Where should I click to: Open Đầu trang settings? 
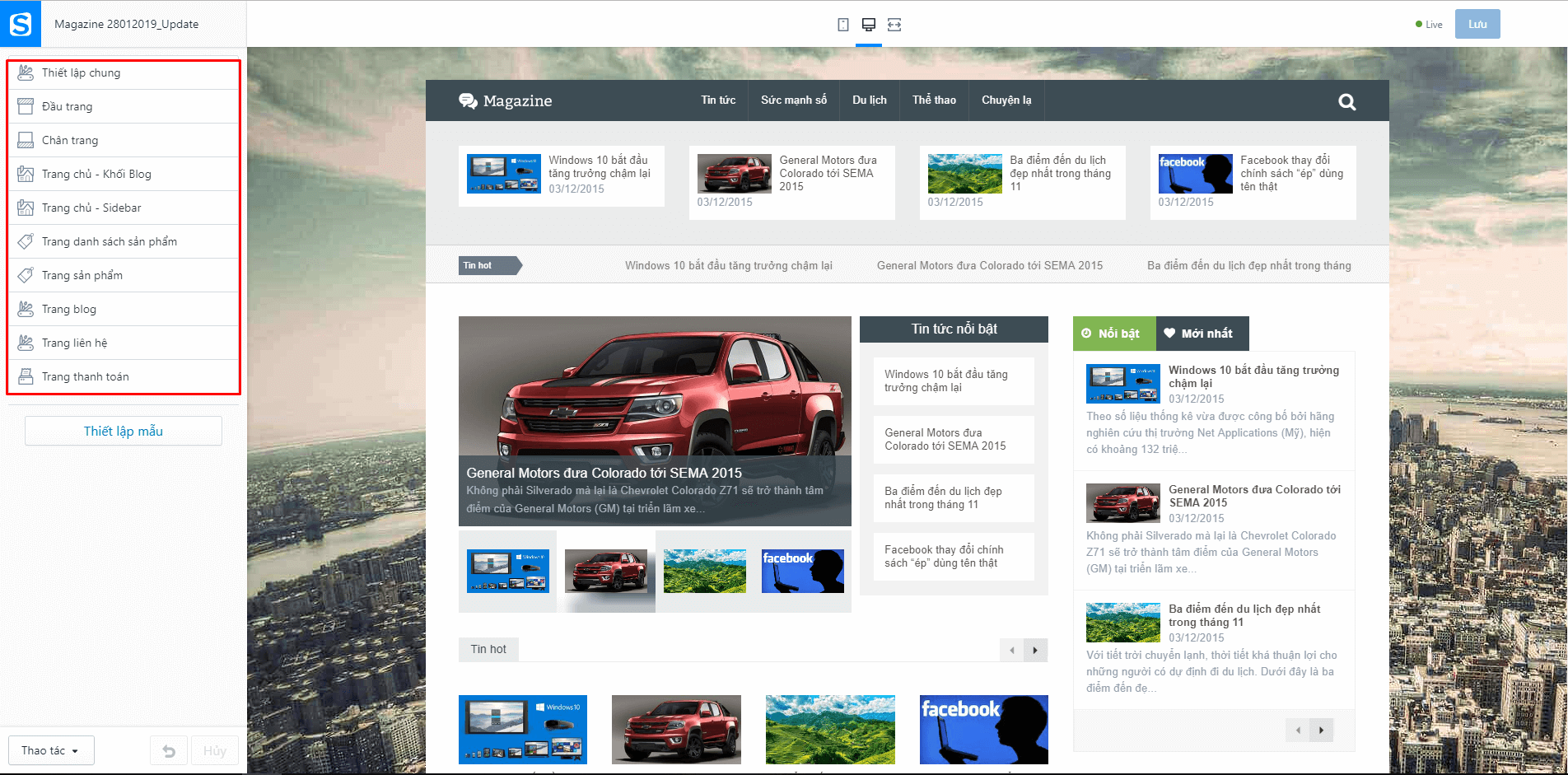click(x=124, y=106)
